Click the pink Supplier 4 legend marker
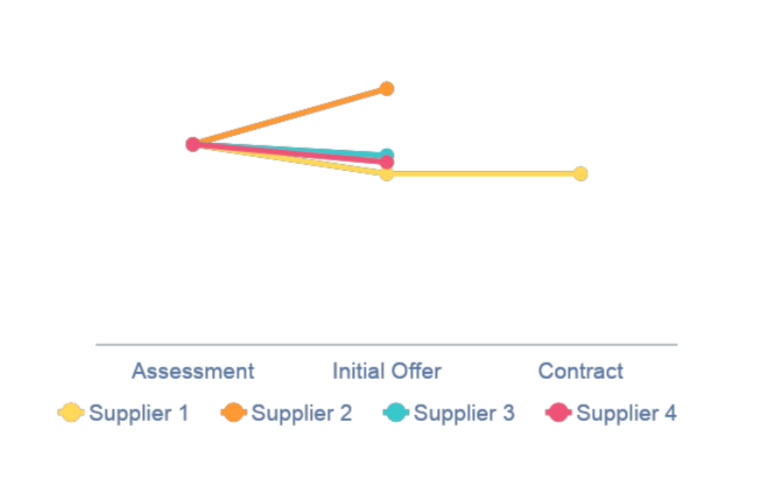 pos(558,412)
